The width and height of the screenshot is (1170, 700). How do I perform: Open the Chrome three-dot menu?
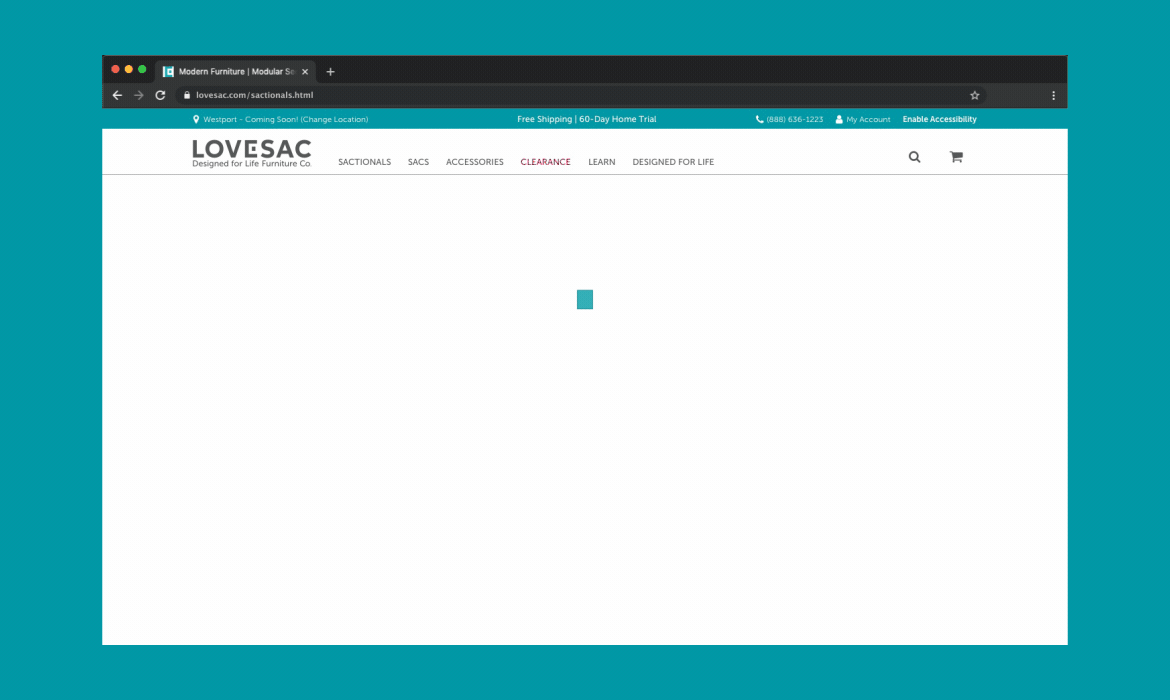point(1054,96)
